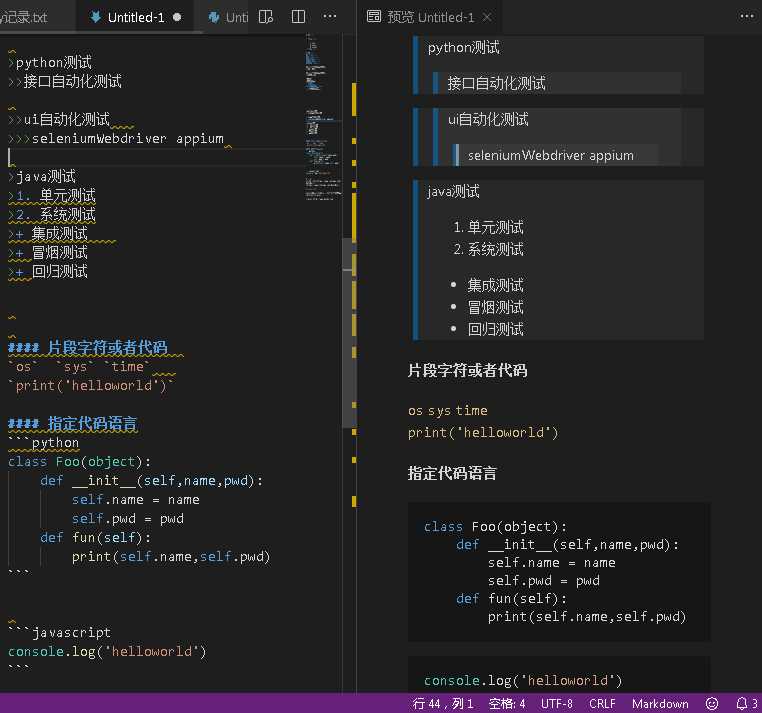Click the ```javascript fence line in editor
This screenshot has height=713, width=762.
tap(59, 632)
